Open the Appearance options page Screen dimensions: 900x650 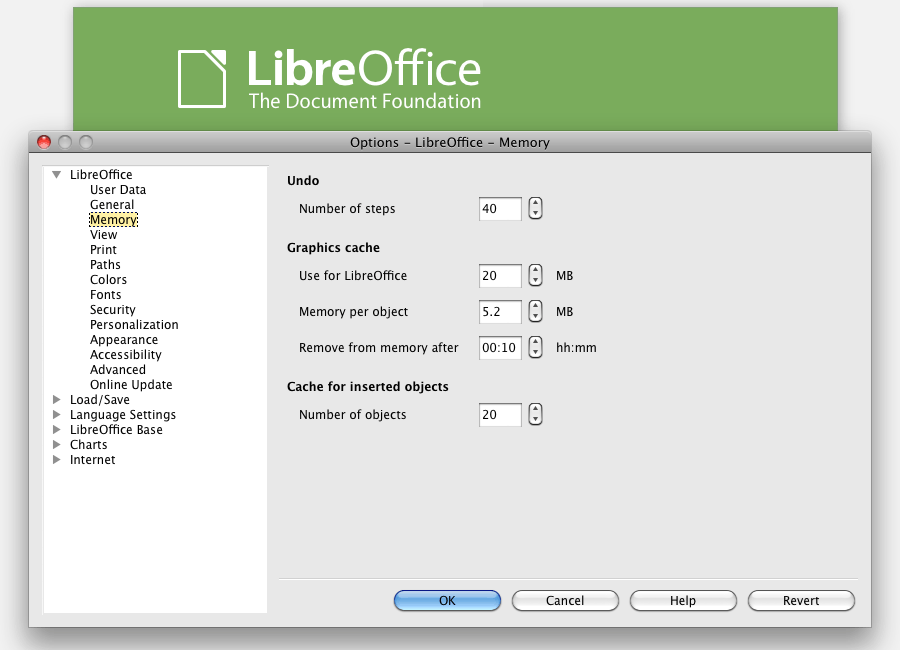(x=124, y=339)
